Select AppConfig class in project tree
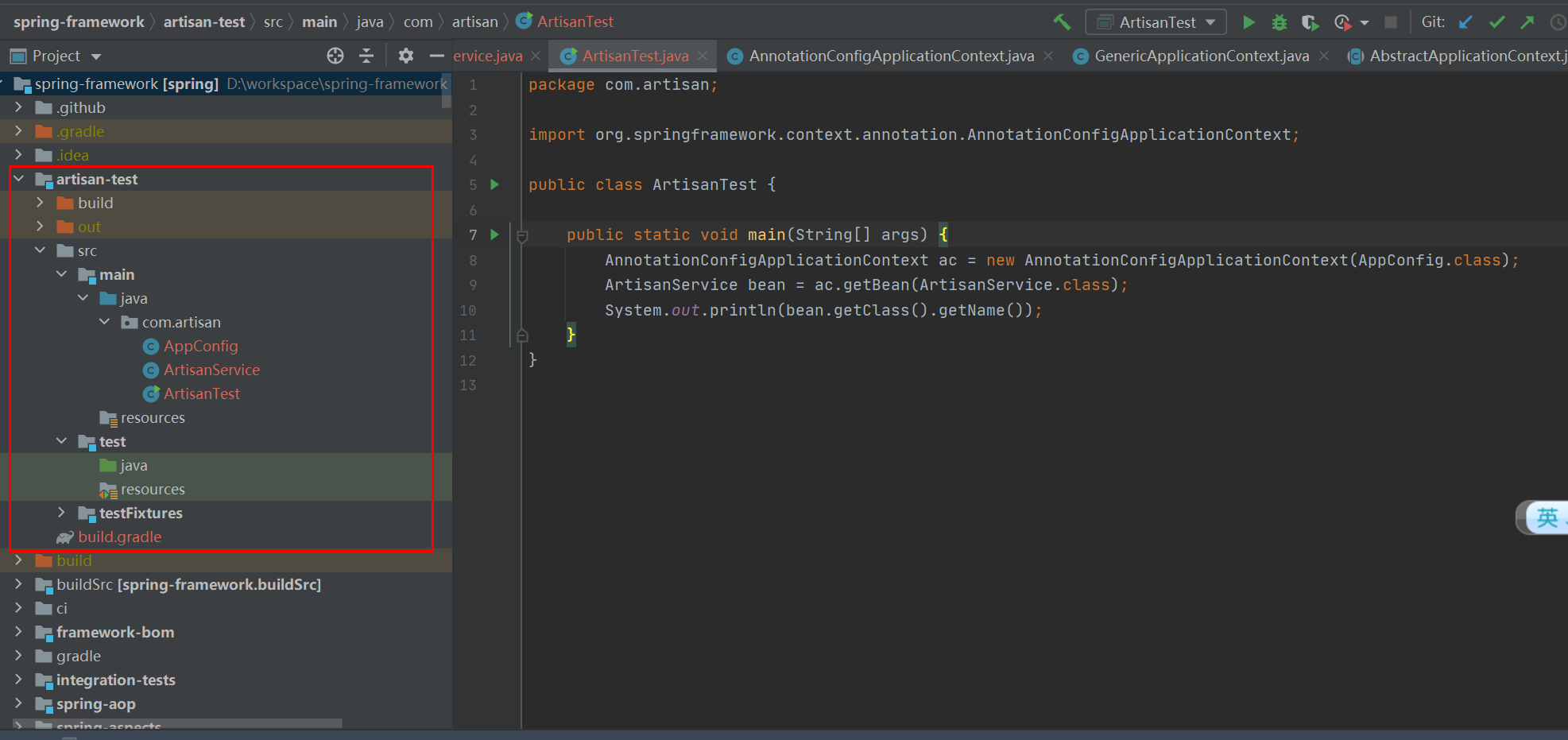Image resolution: width=1568 pixels, height=740 pixels. pos(200,346)
